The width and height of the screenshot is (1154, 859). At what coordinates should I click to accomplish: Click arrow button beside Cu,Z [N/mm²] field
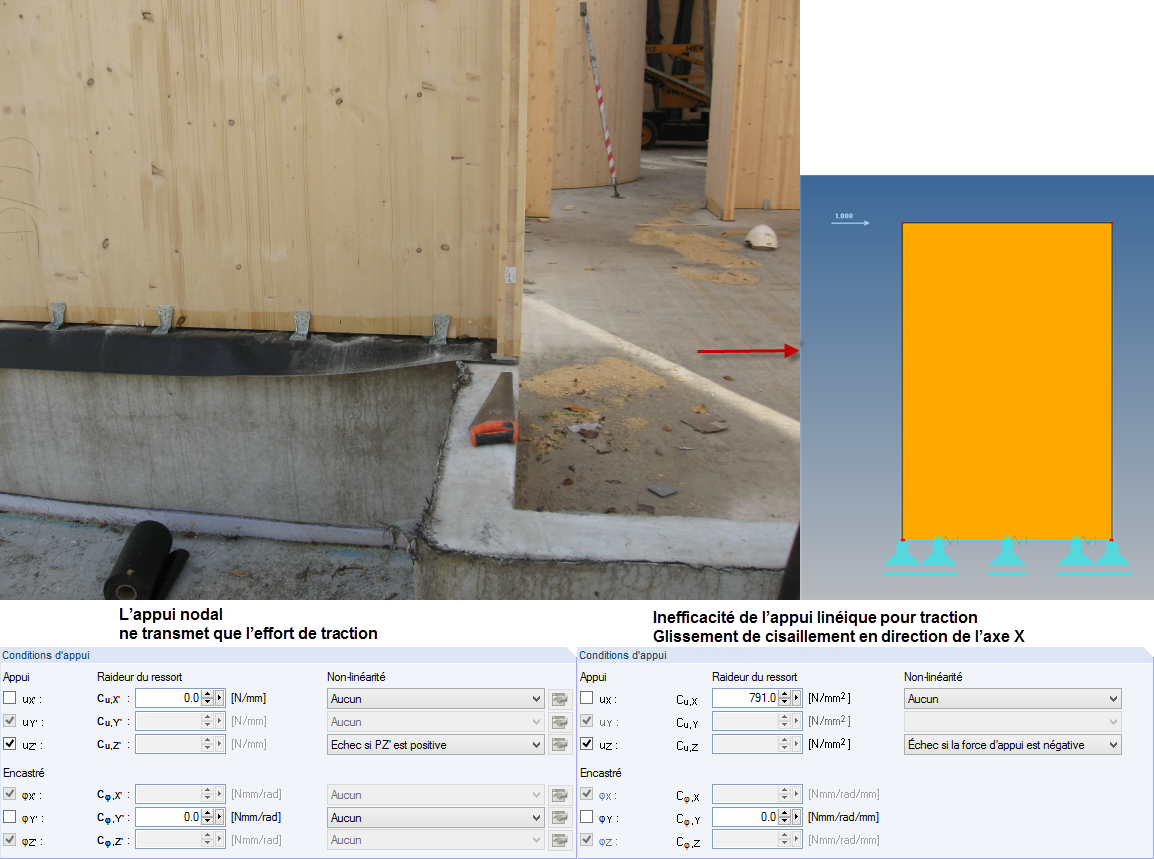796,743
